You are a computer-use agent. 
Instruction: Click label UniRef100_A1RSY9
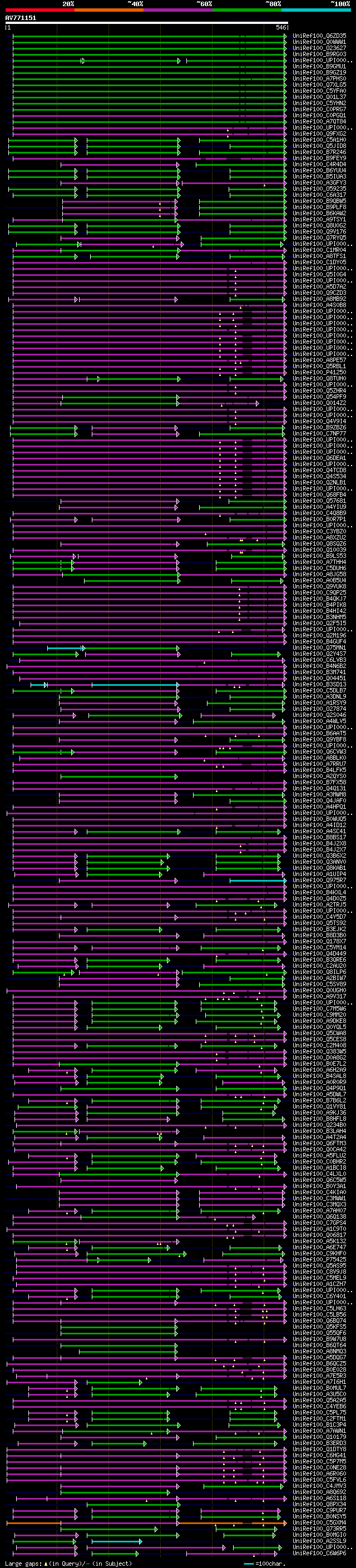(319, 703)
